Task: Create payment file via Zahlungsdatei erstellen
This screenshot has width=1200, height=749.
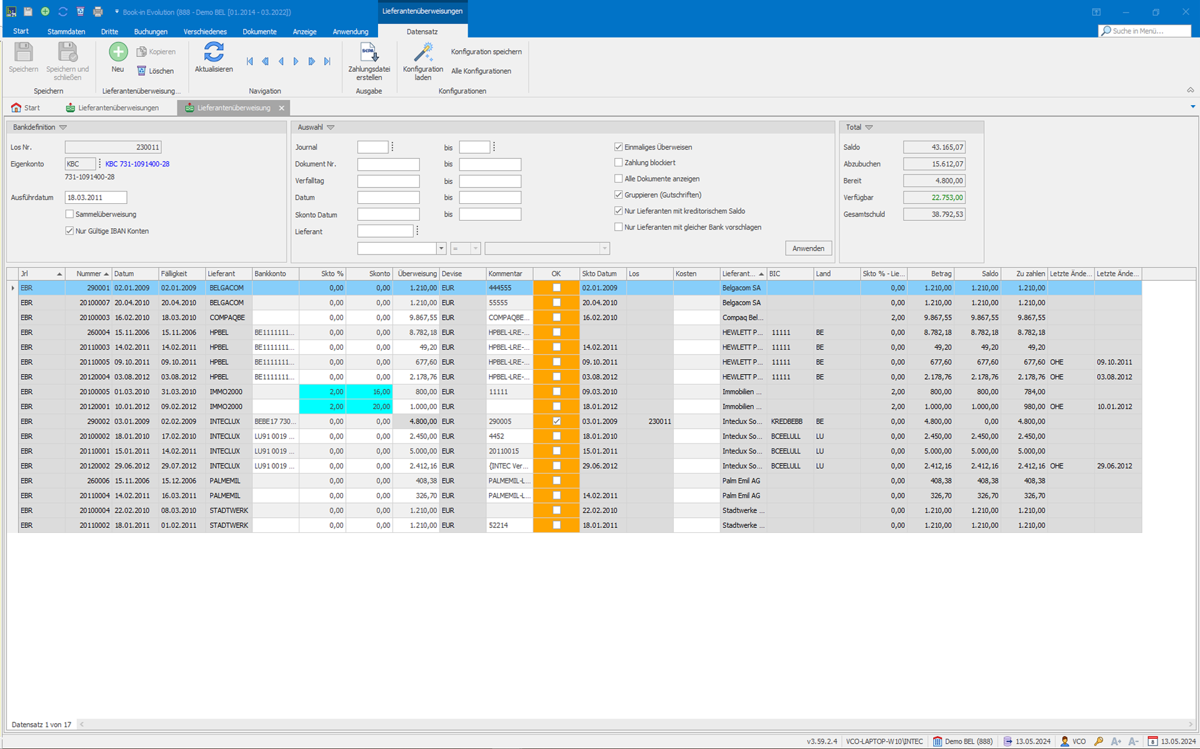Action: pos(369,59)
